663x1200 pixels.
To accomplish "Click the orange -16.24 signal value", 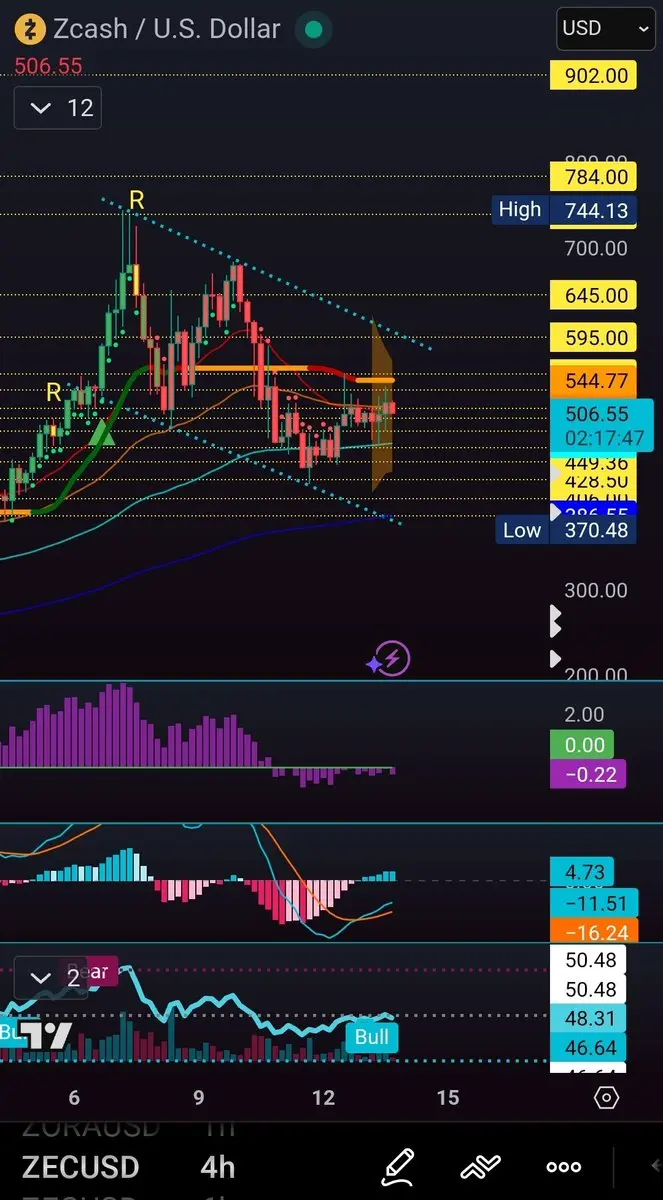I will 594,932.
